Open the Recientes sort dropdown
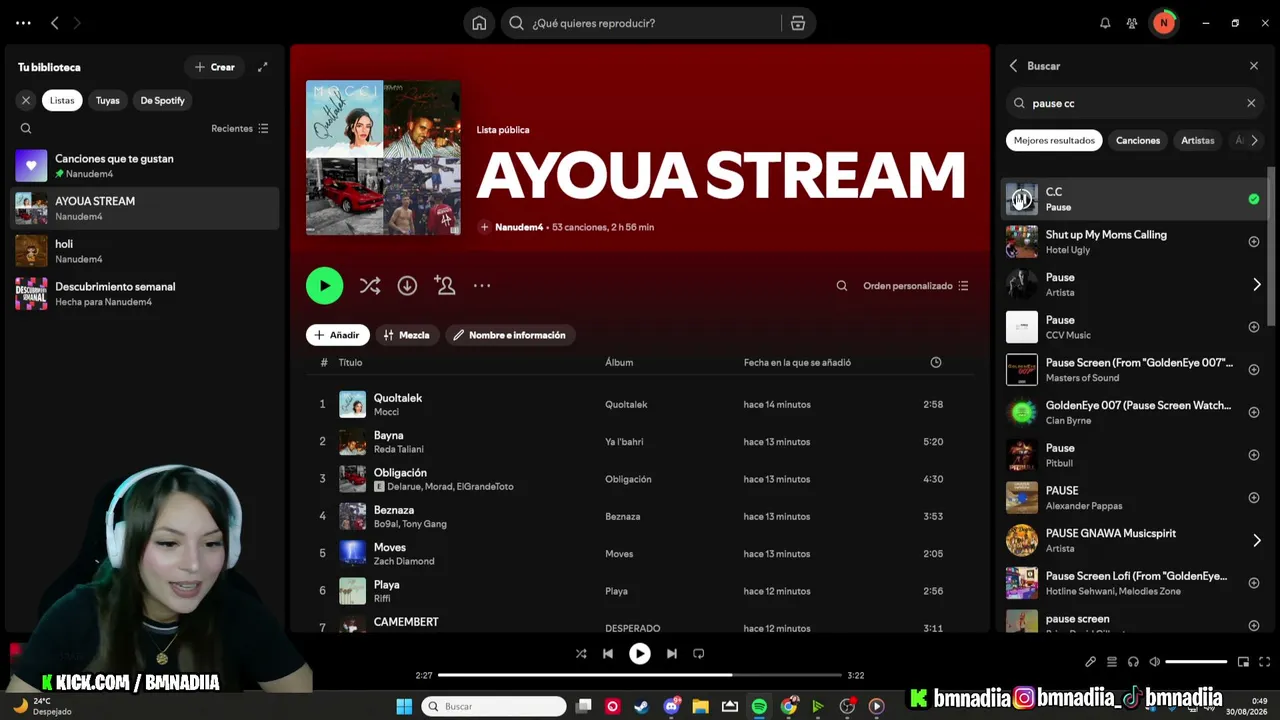The image size is (1280, 720). (240, 129)
